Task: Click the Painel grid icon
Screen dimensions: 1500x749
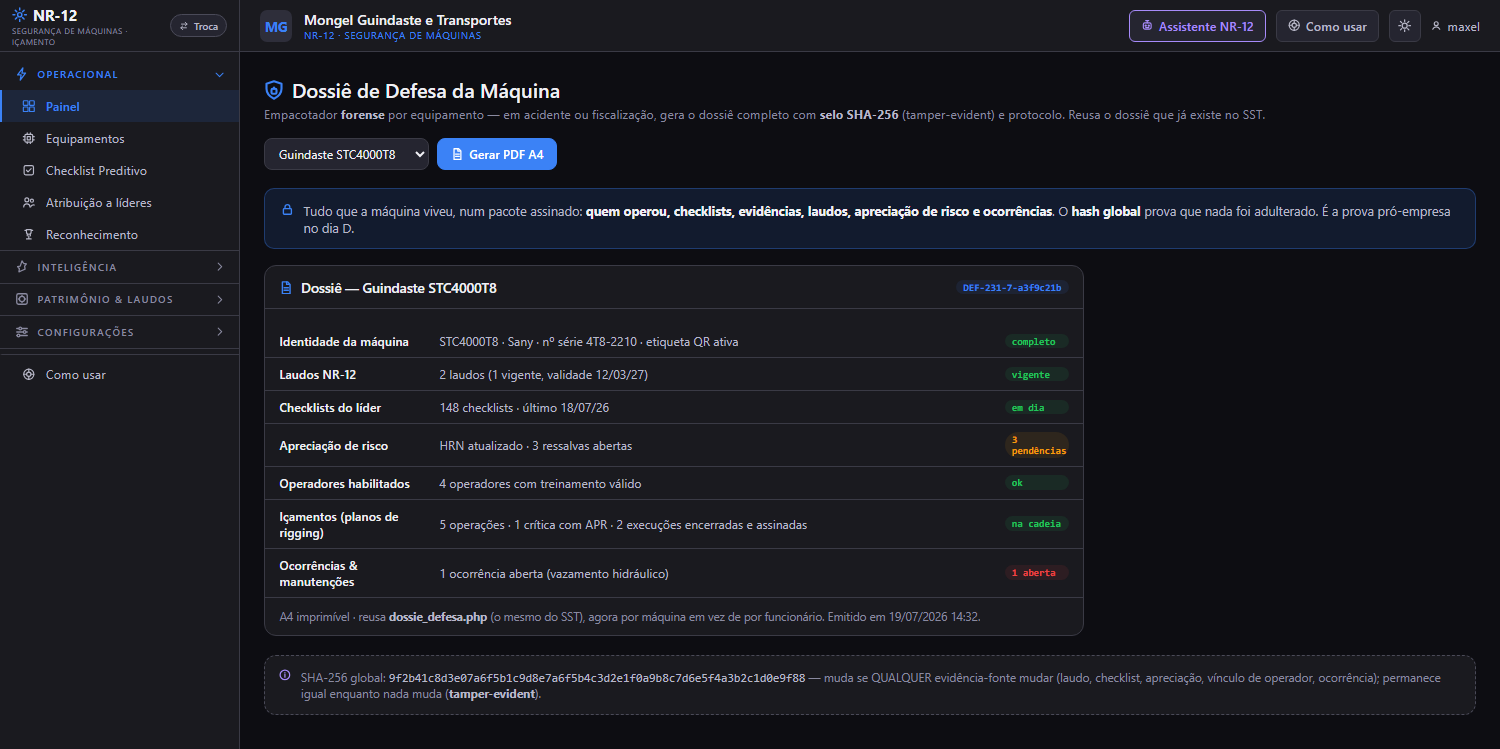Action: click(28, 106)
